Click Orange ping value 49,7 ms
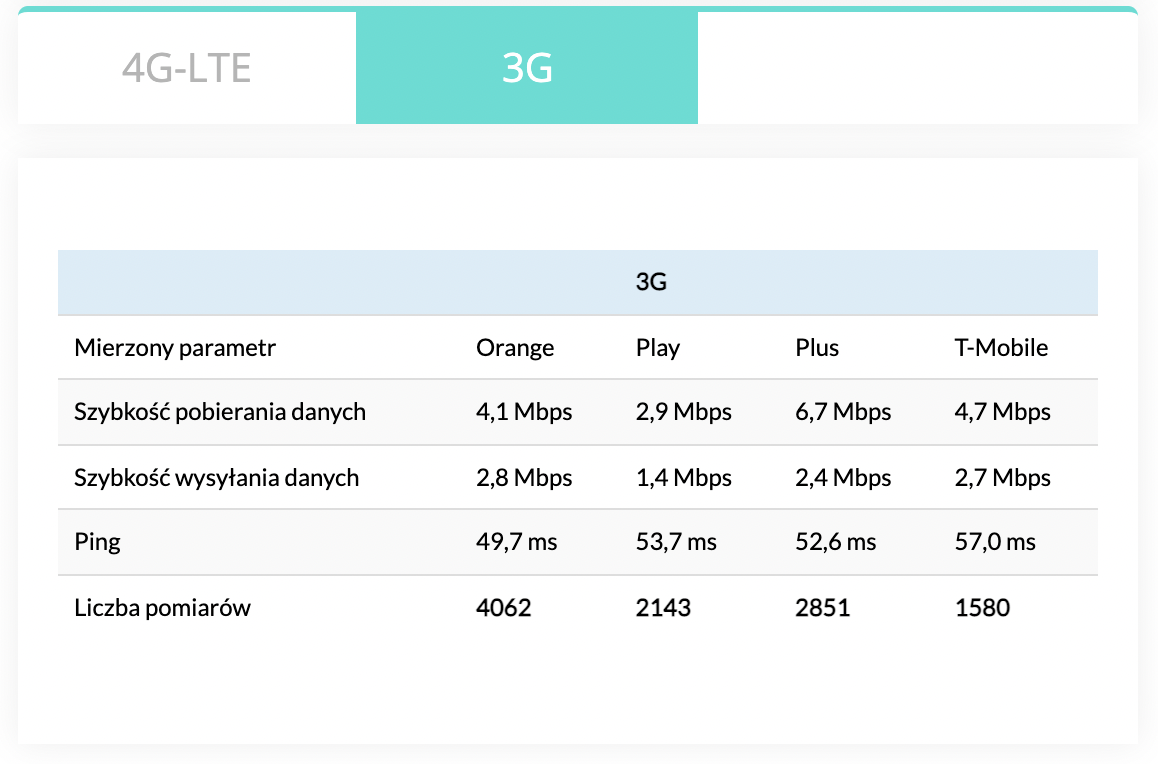The height and width of the screenshot is (764, 1158). (x=517, y=542)
